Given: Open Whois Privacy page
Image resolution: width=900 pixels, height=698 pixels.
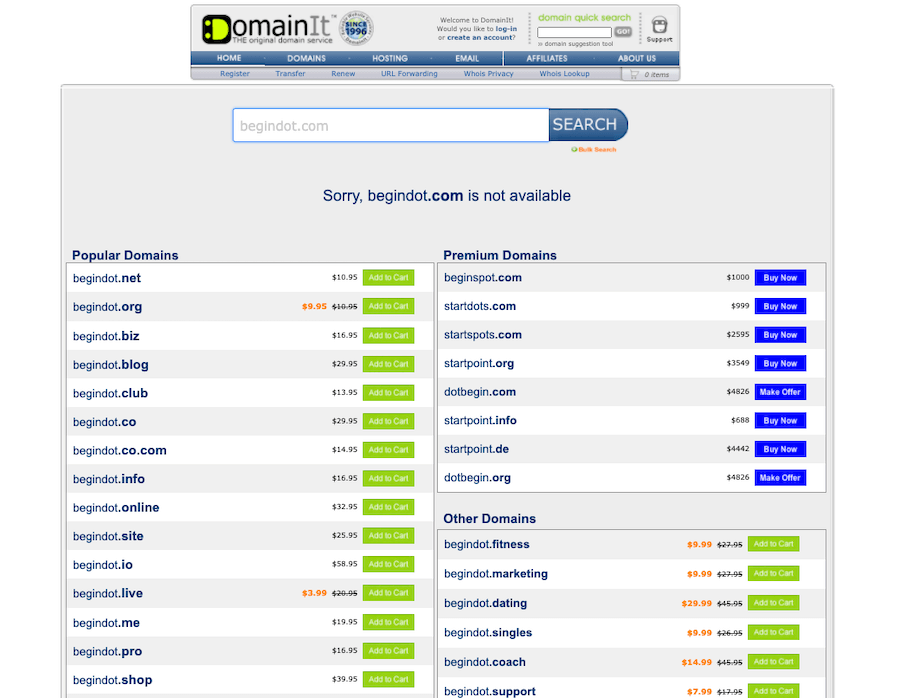Looking at the screenshot, I should tap(488, 73).
